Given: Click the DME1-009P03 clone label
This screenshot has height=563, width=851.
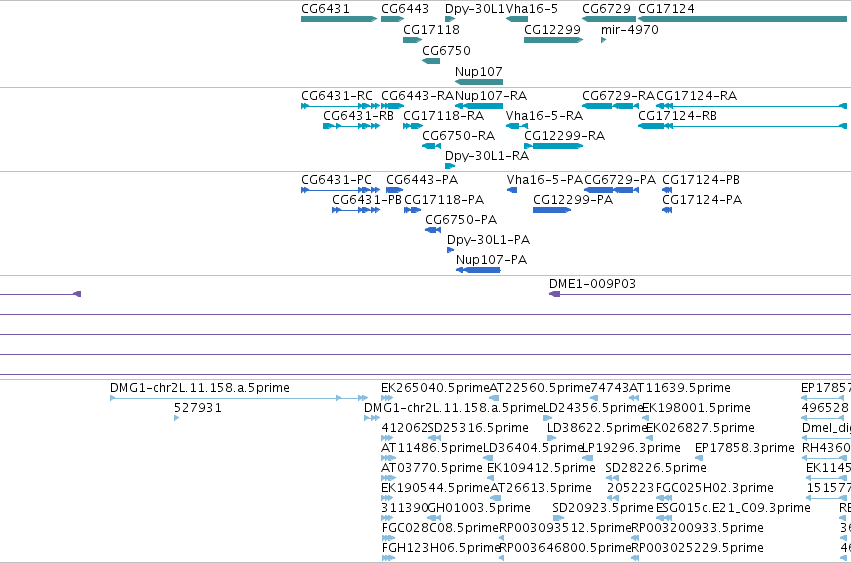Looking at the screenshot, I should tap(592, 284).
